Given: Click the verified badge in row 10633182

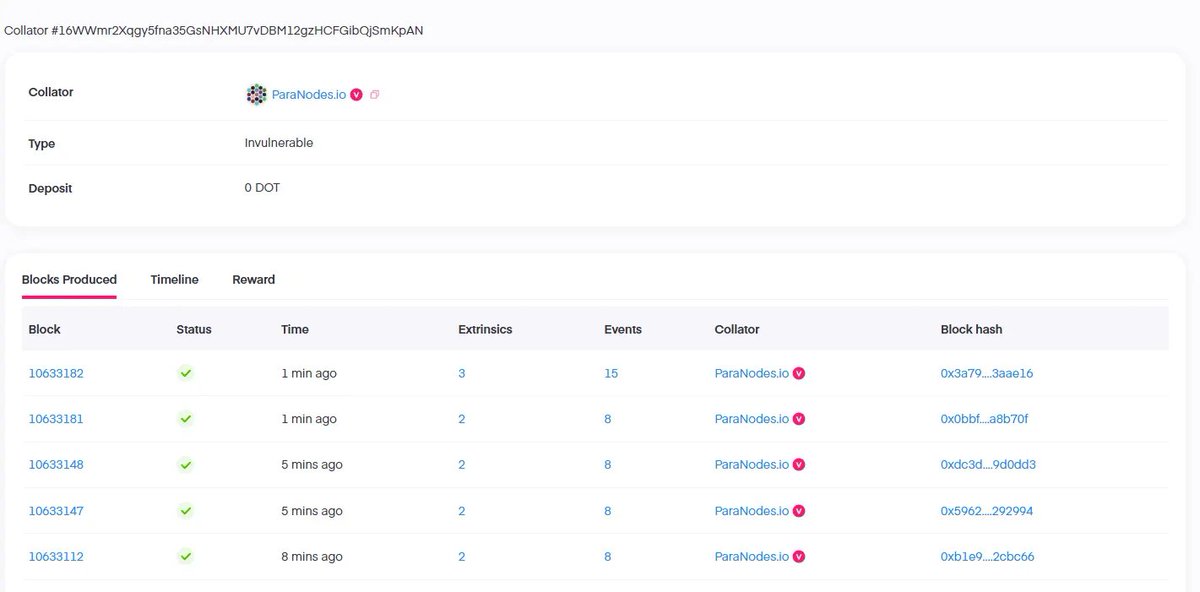Looking at the screenshot, I should coord(799,373).
